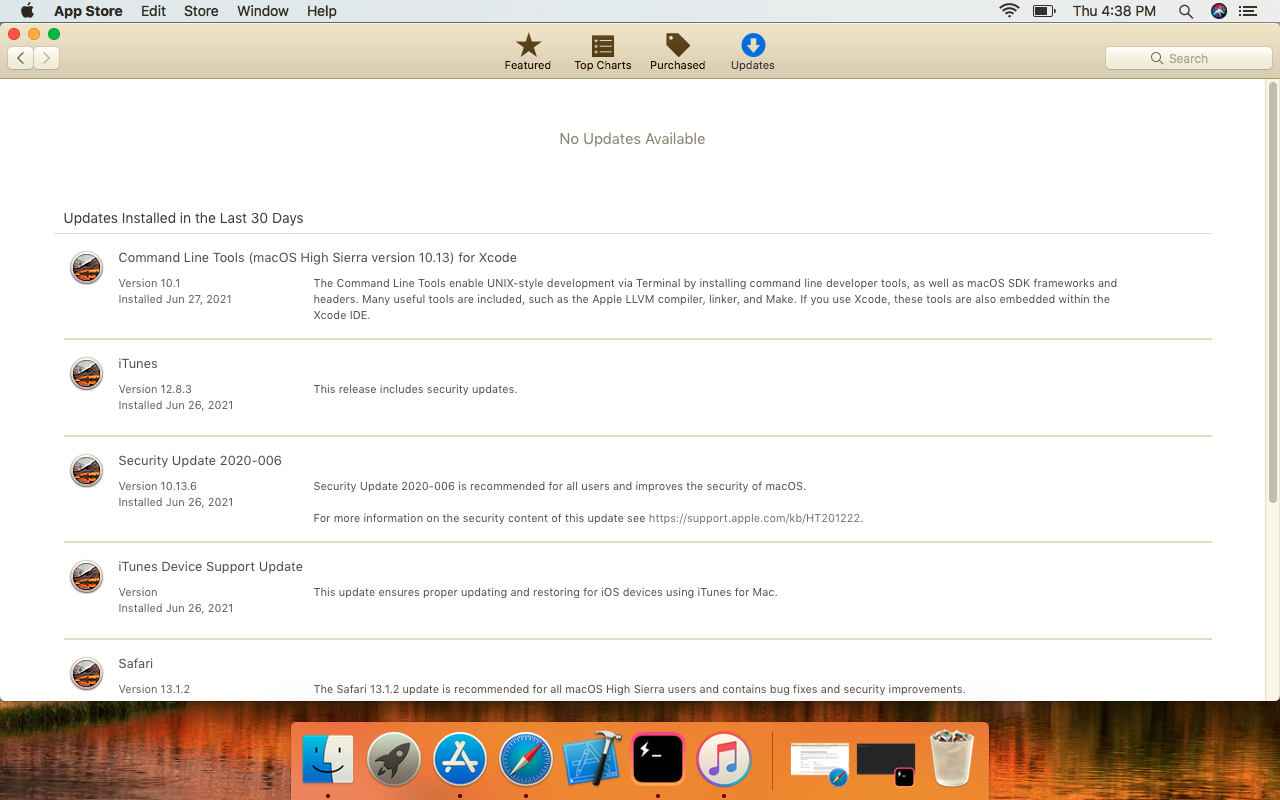Open Xcode from the Dock
The width and height of the screenshot is (1280, 800).
(x=592, y=759)
